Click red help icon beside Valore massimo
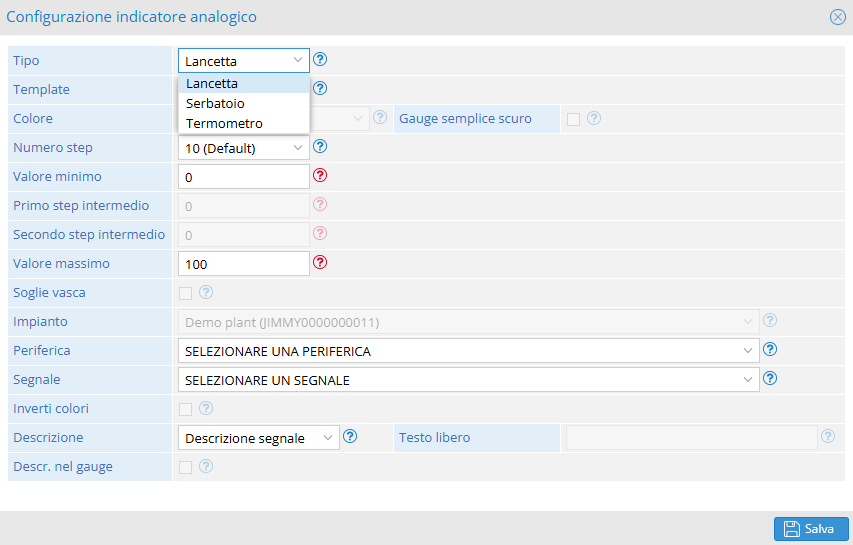This screenshot has height=545, width=853. pyautogui.click(x=320, y=262)
